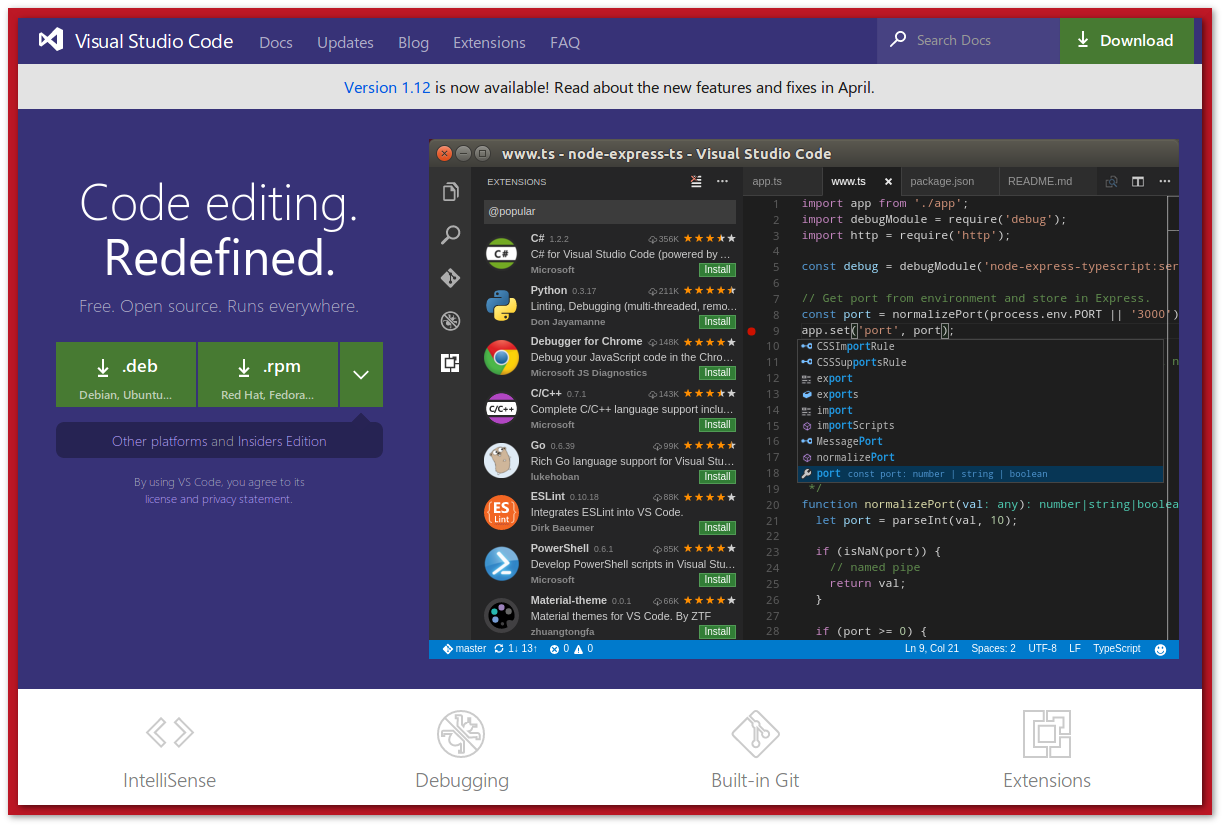Image resolution: width=1224 pixels, height=827 pixels.
Task: Change the TypeScript language mode in status bar
Action: coord(1116,649)
